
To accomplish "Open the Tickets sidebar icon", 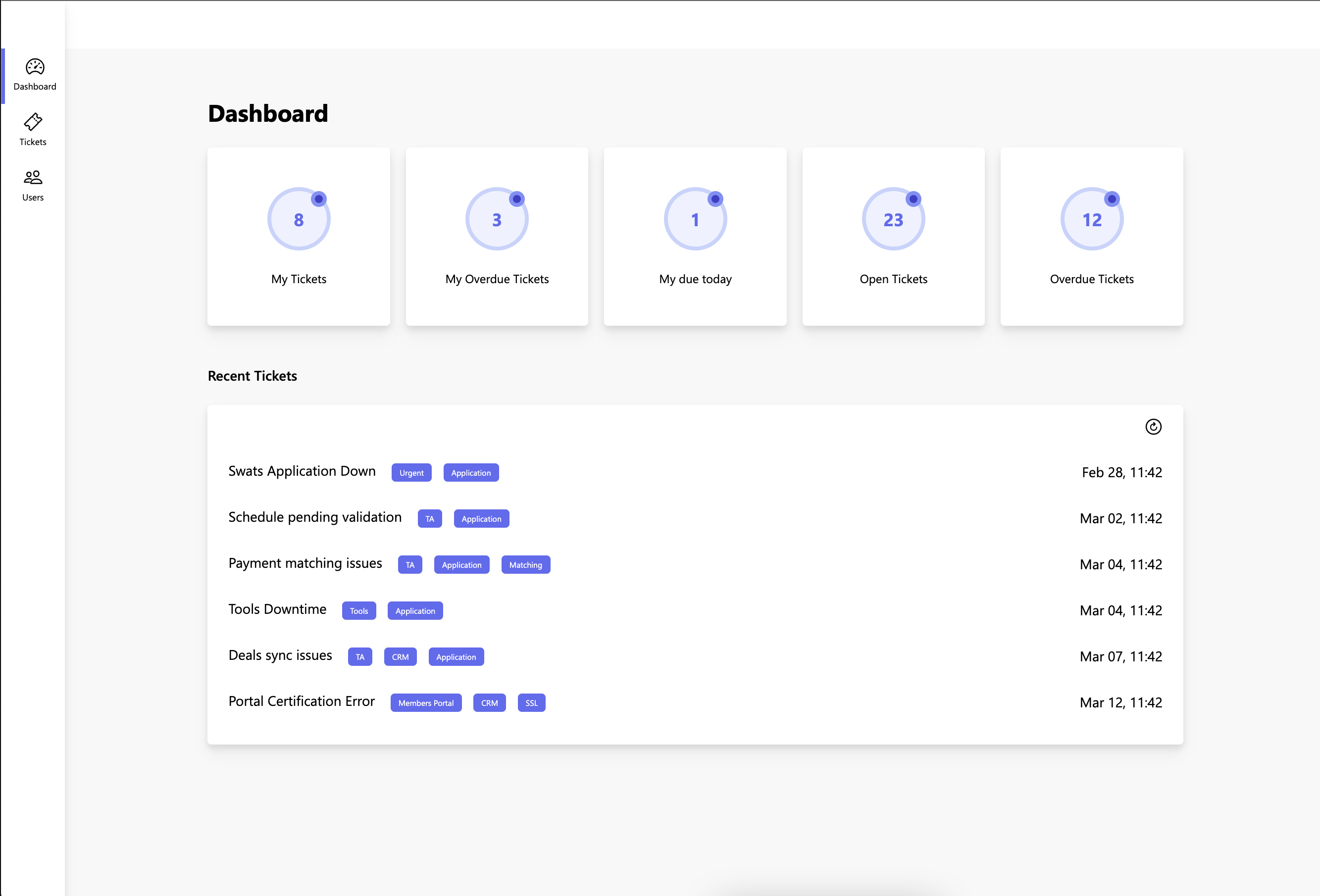I will point(33,121).
